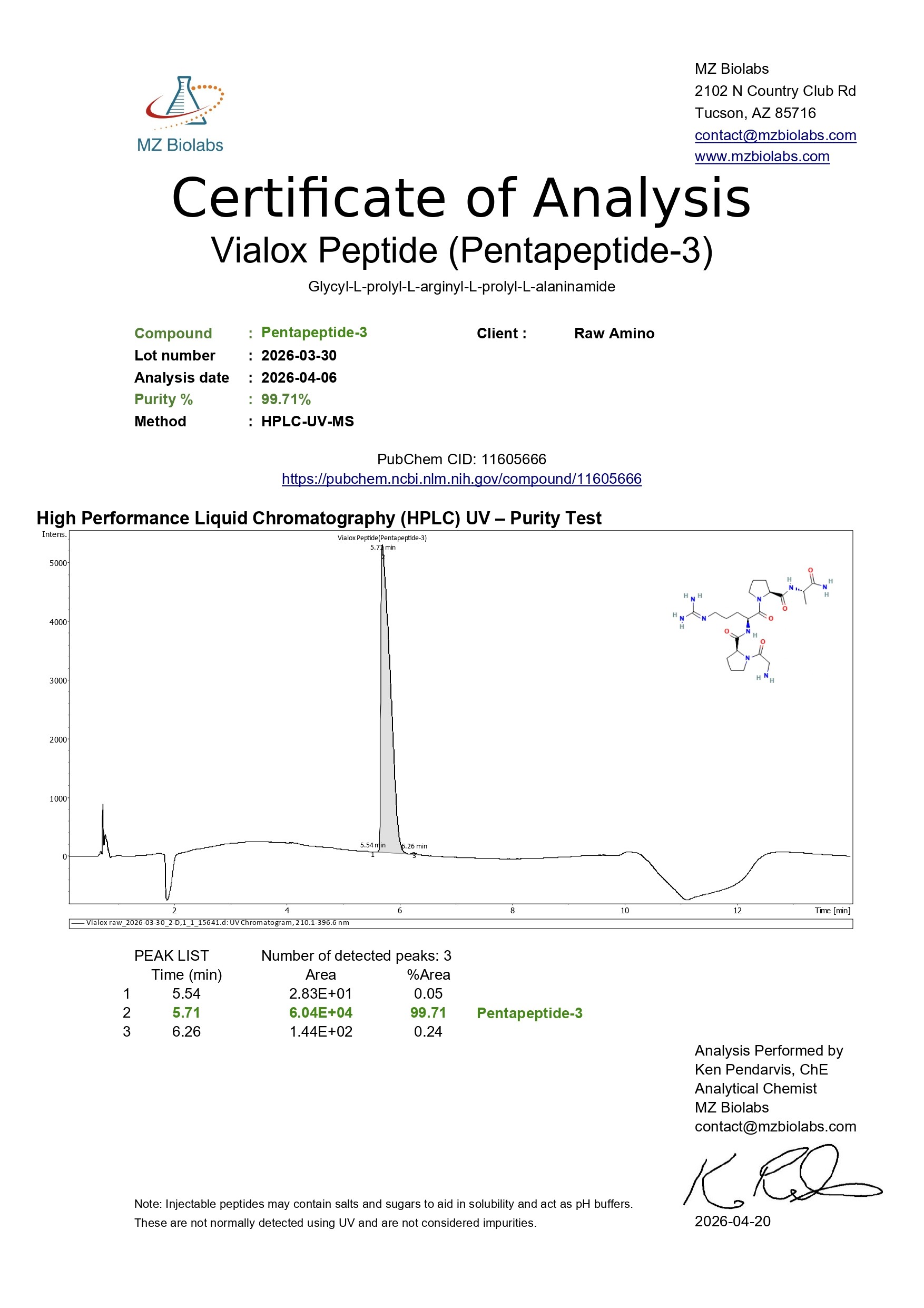
Task: Click the injectable peptides note text
Action: 384,1214
